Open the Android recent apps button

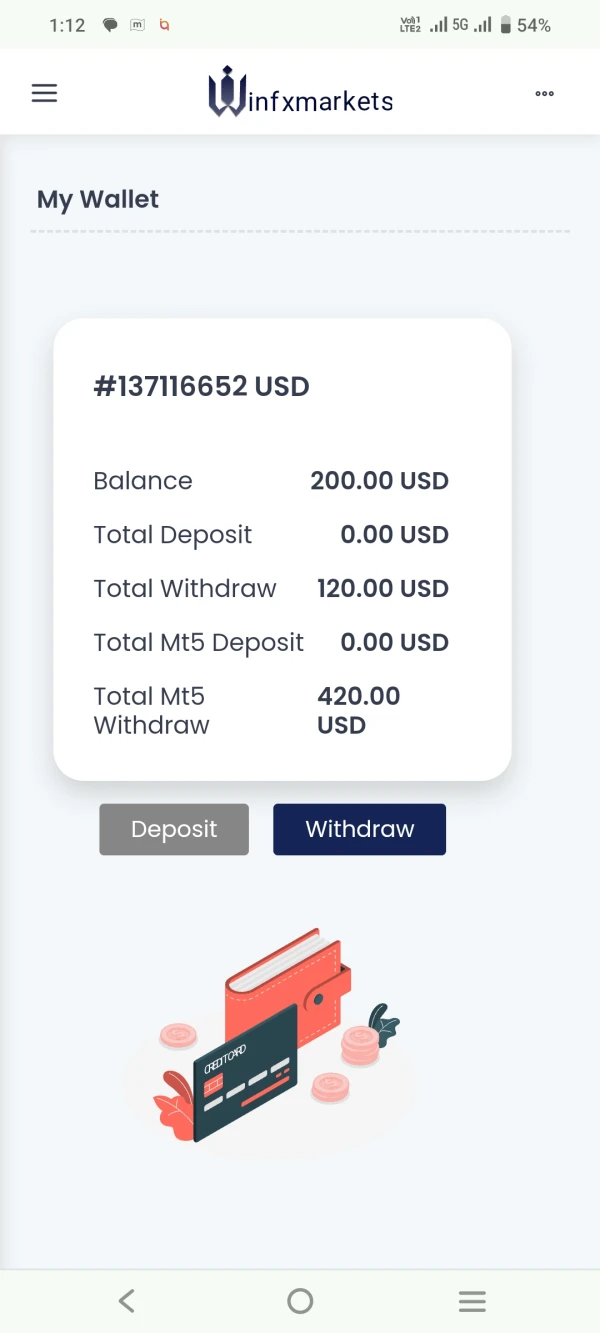pyautogui.click(x=472, y=1301)
